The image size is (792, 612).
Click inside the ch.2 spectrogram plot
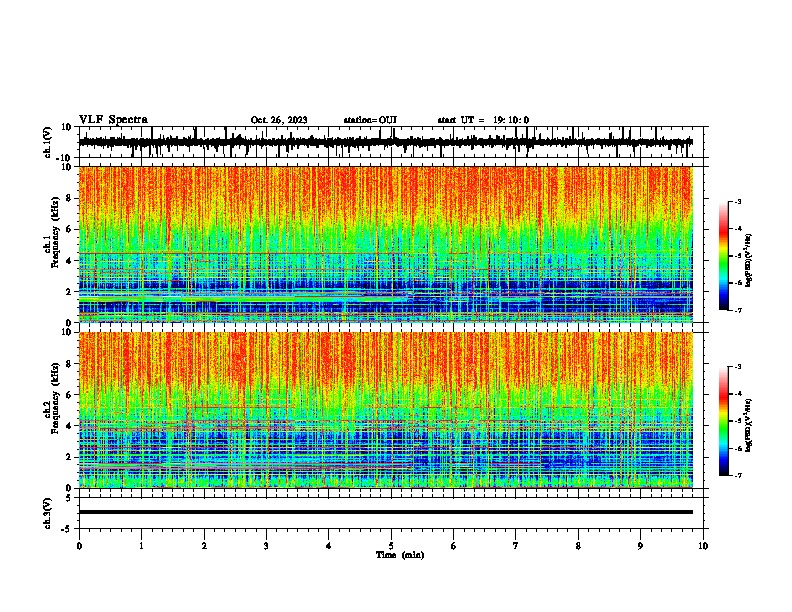click(x=386, y=410)
